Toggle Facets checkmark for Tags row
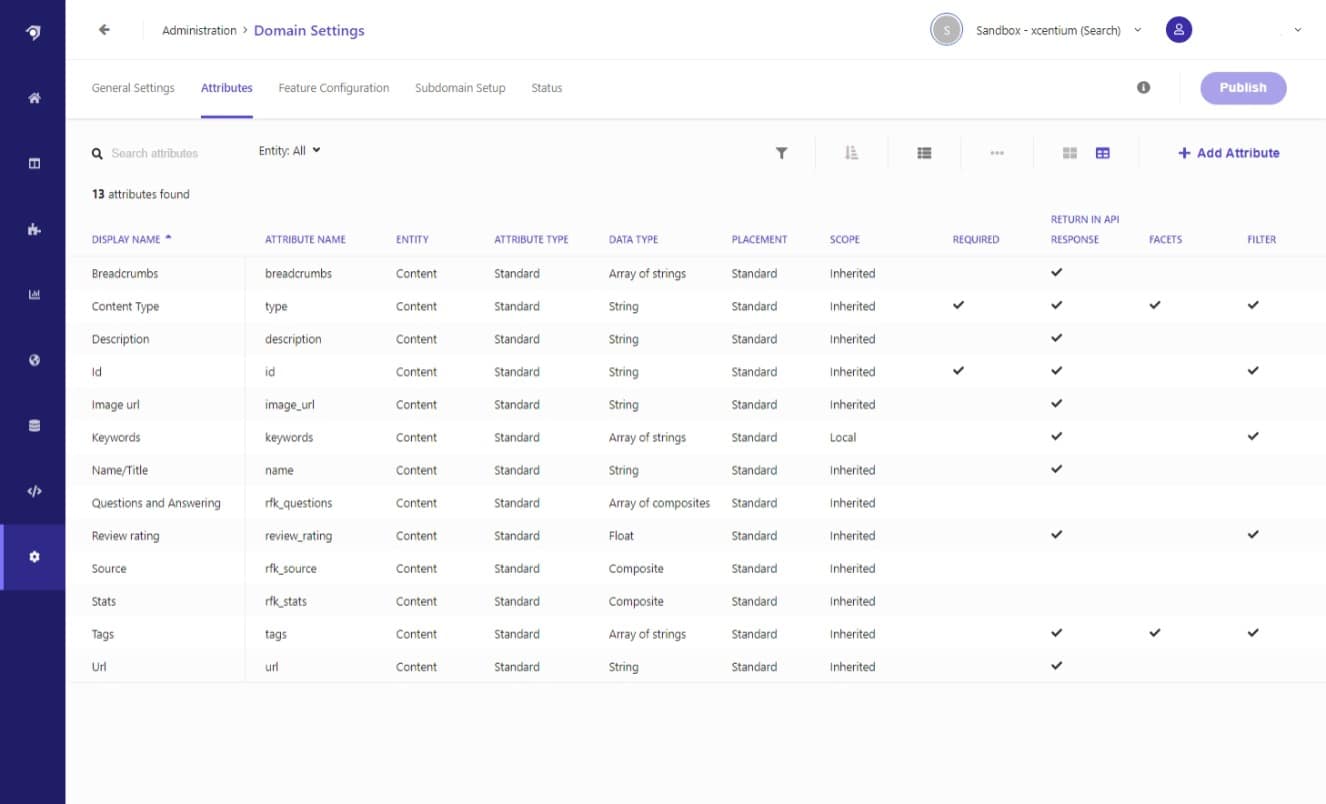 [x=1155, y=633]
